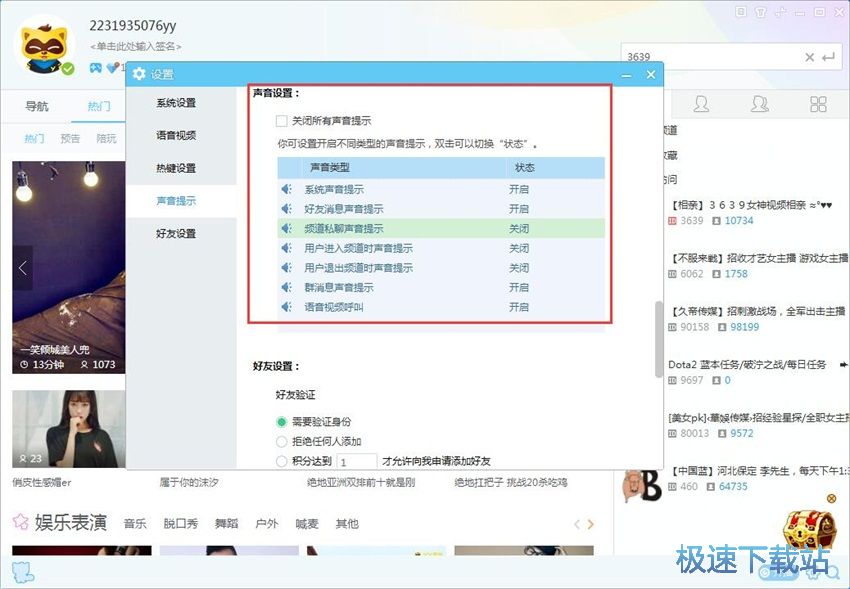Open the 俏皮性感媚er stream thumbnail
850x589 pixels.
pyautogui.click(x=69, y=429)
